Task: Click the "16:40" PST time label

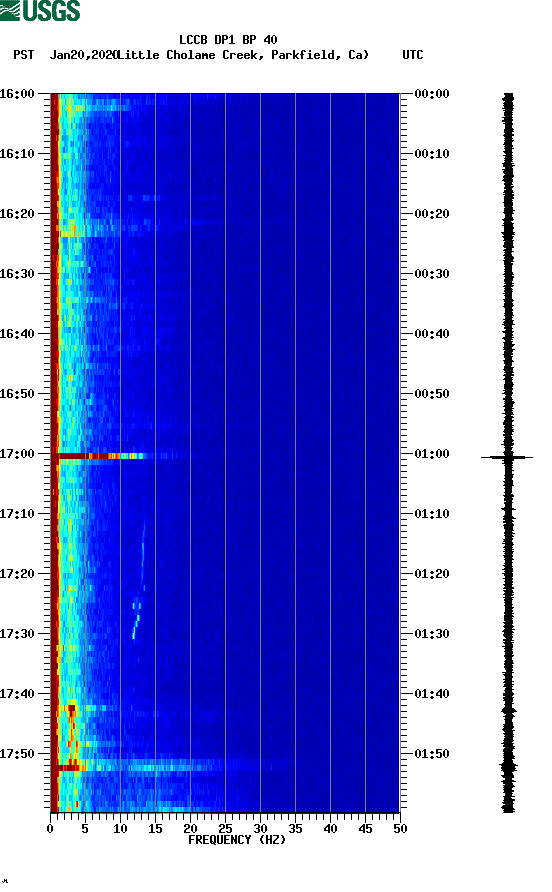Action: pos(17,333)
